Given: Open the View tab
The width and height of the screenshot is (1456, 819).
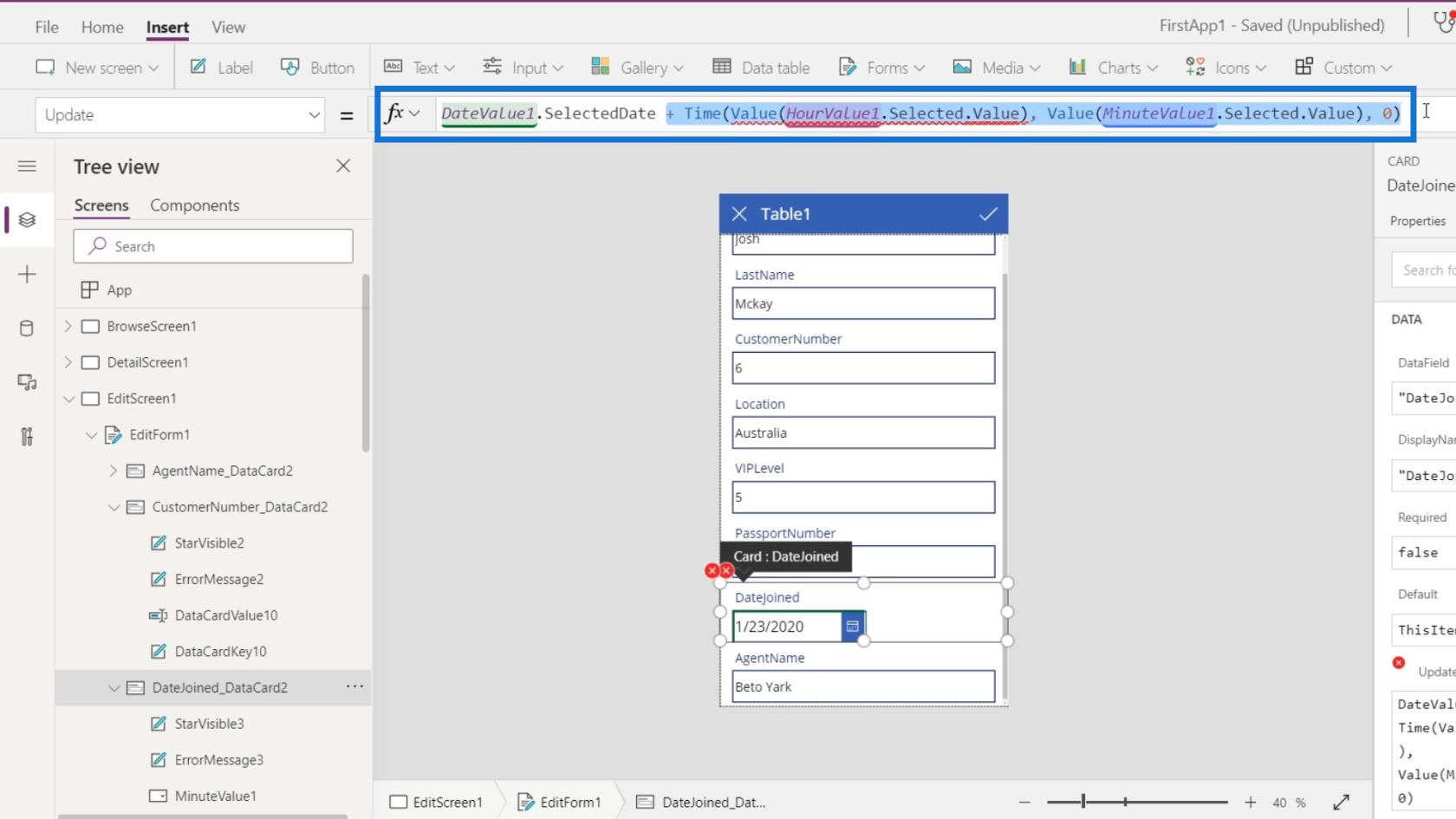Looking at the screenshot, I should point(228,27).
